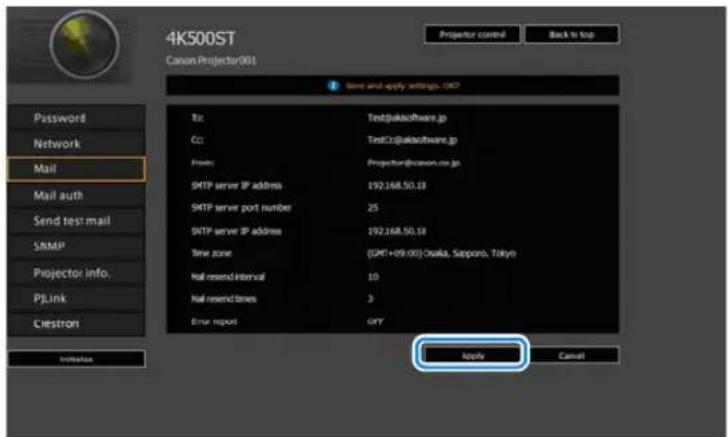Click SNTP server IP address value
Image resolution: width=728 pixels, height=437 pixels.
tap(396, 231)
